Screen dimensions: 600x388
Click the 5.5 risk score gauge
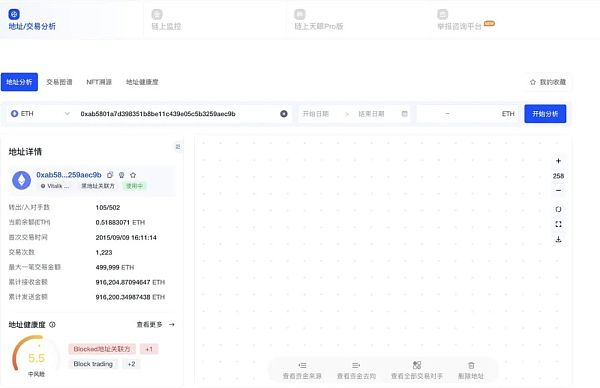tap(36, 357)
